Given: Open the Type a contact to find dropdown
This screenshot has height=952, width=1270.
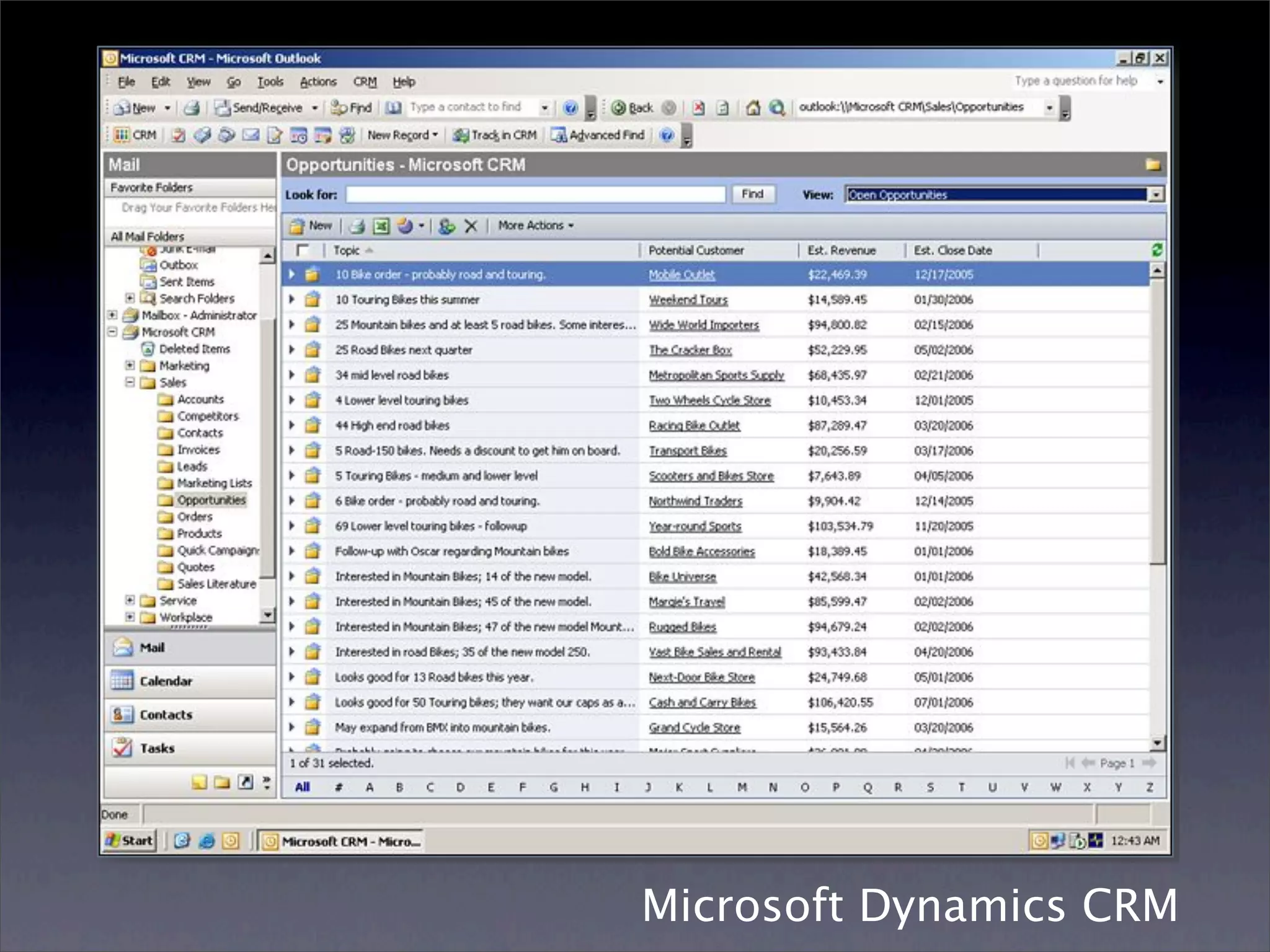Looking at the screenshot, I should tap(544, 108).
